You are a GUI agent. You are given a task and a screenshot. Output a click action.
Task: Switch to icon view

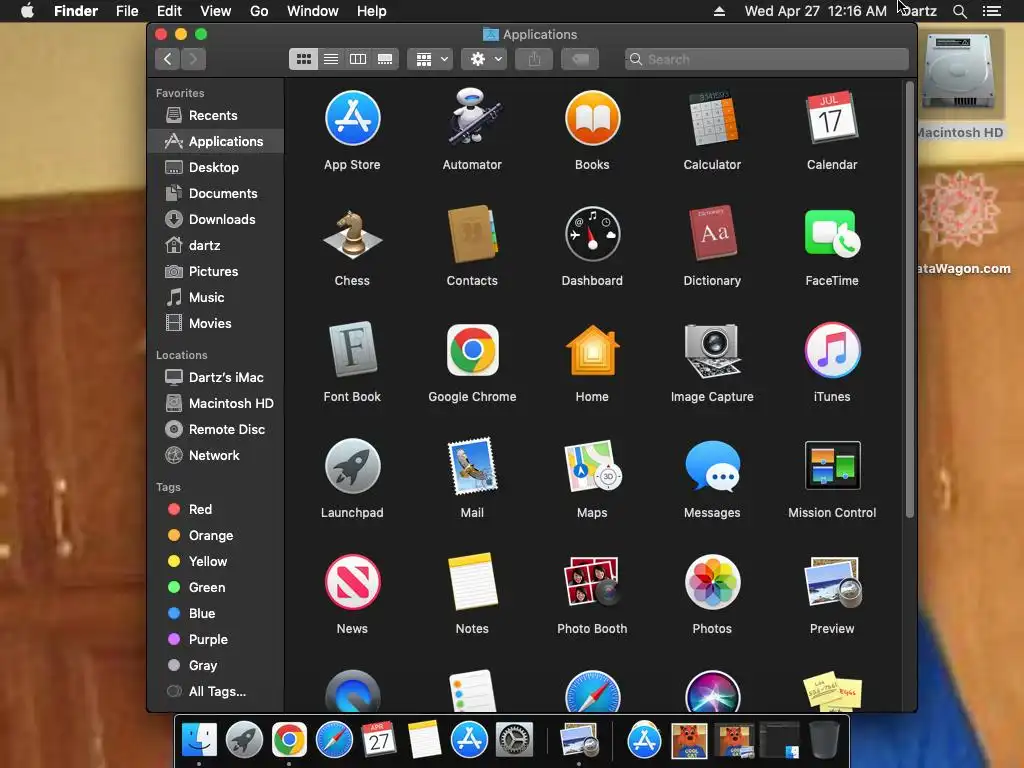click(x=303, y=59)
